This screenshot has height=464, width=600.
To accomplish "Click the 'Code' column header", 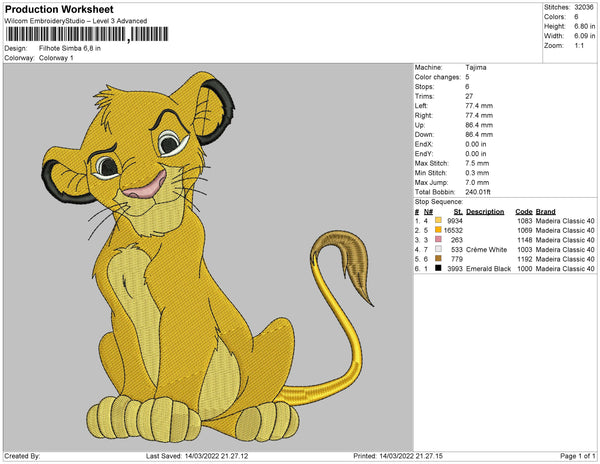I will click(523, 212).
